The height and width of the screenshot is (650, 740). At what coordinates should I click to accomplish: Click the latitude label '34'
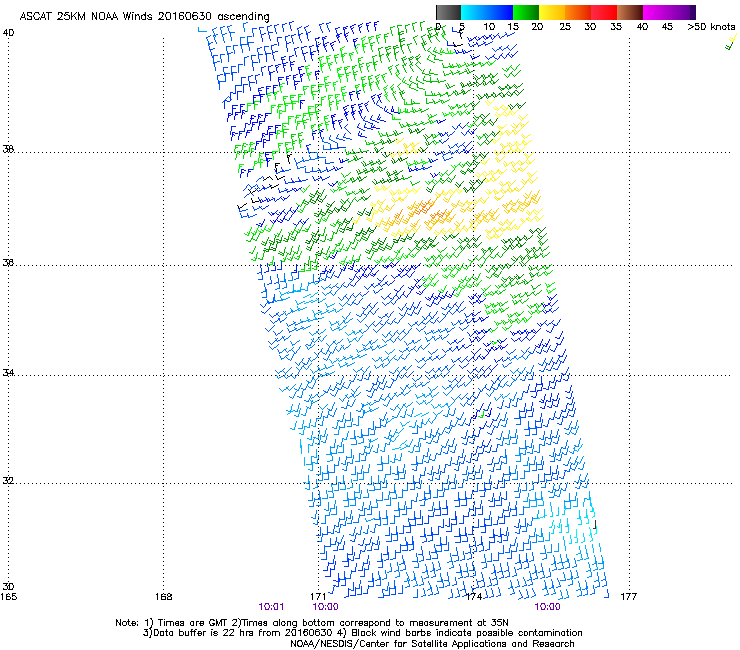(x=8, y=373)
